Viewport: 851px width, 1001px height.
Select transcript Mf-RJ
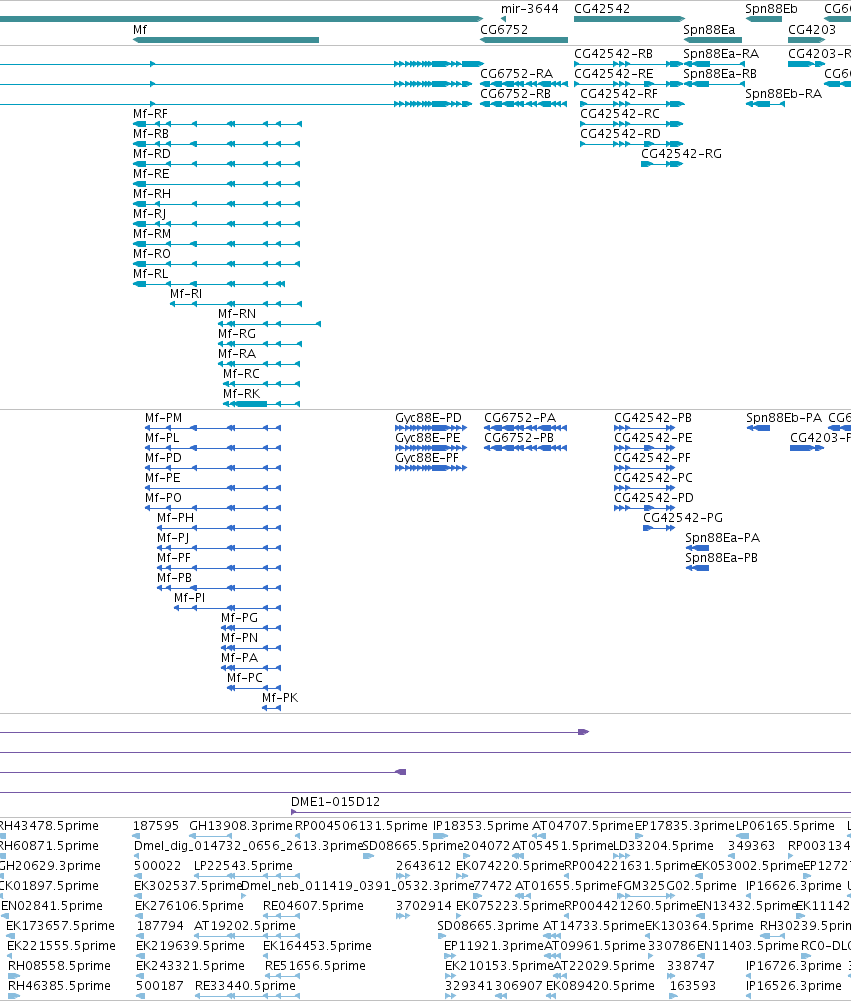(149, 214)
